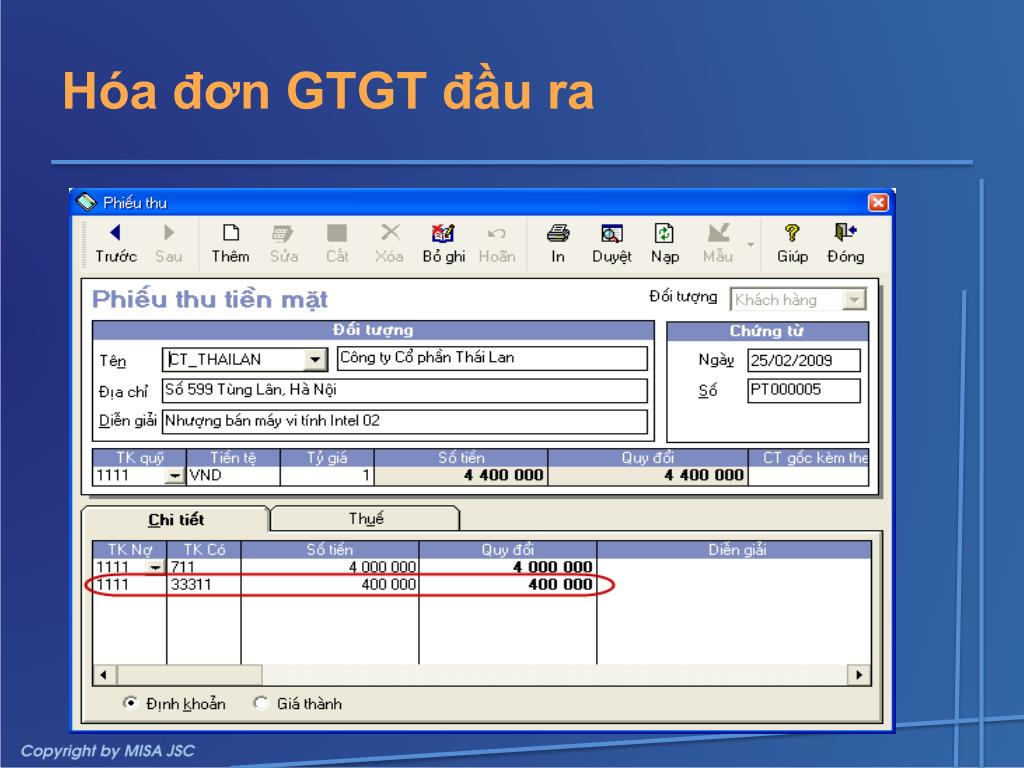Expand the CT_THAILAN name dropdown
The image size is (1024, 768).
(x=315, y=359)
